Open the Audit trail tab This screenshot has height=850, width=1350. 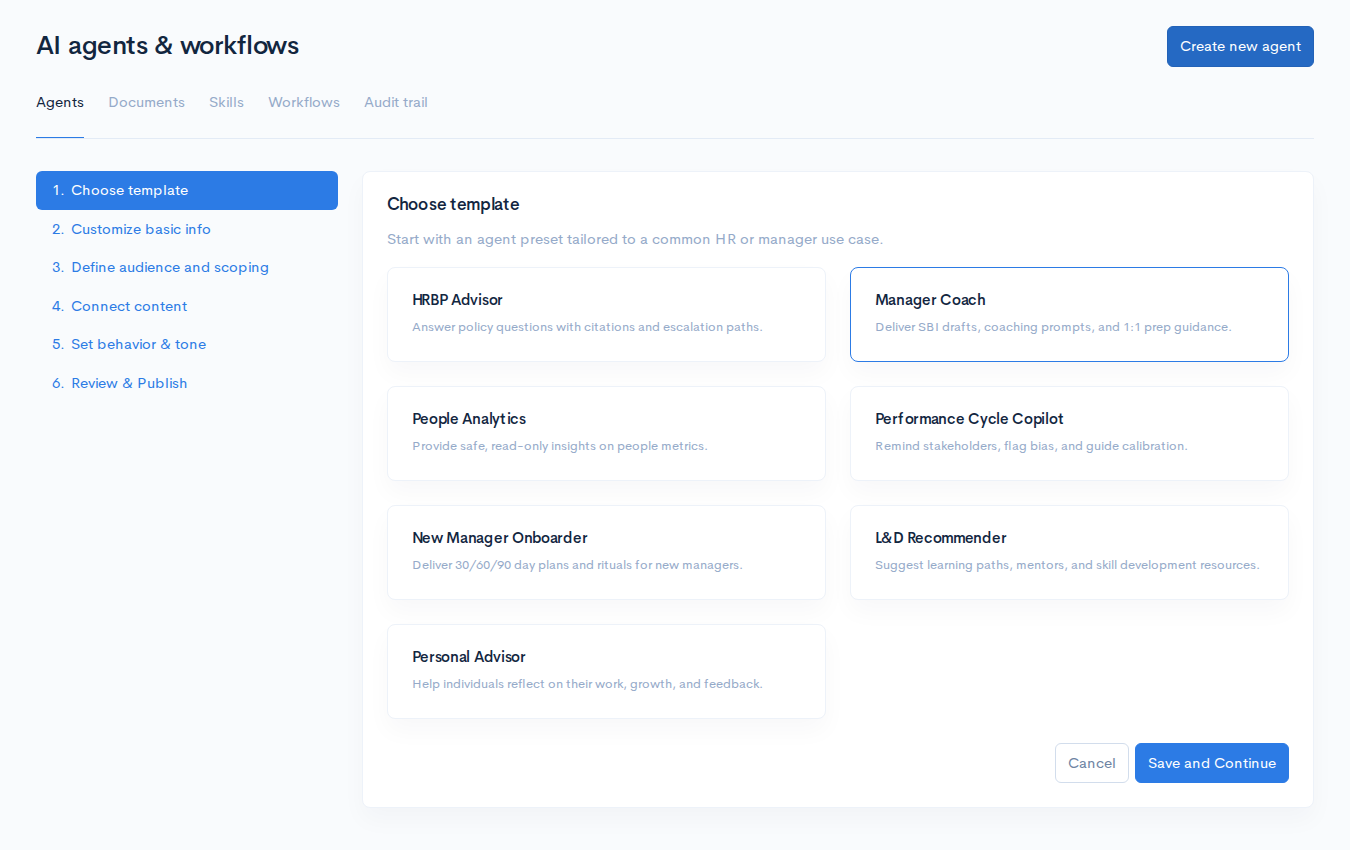pos(395,102)
